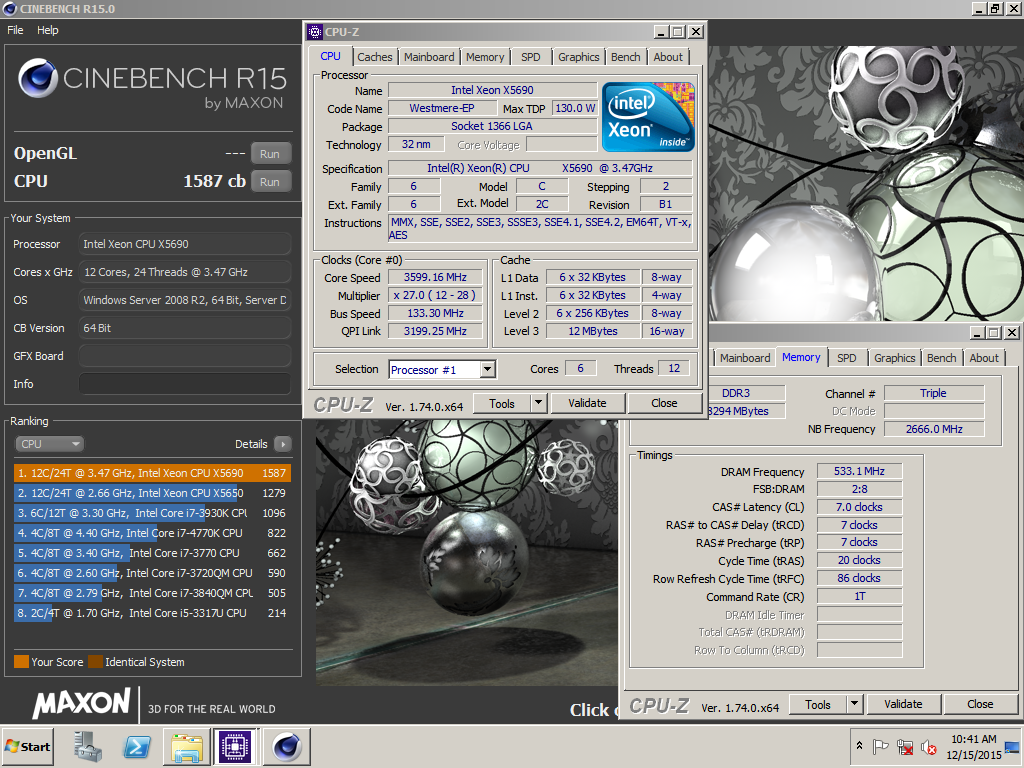
Task: Select ranking row Xeon X5690 score 1587
Action: (152, 473)
